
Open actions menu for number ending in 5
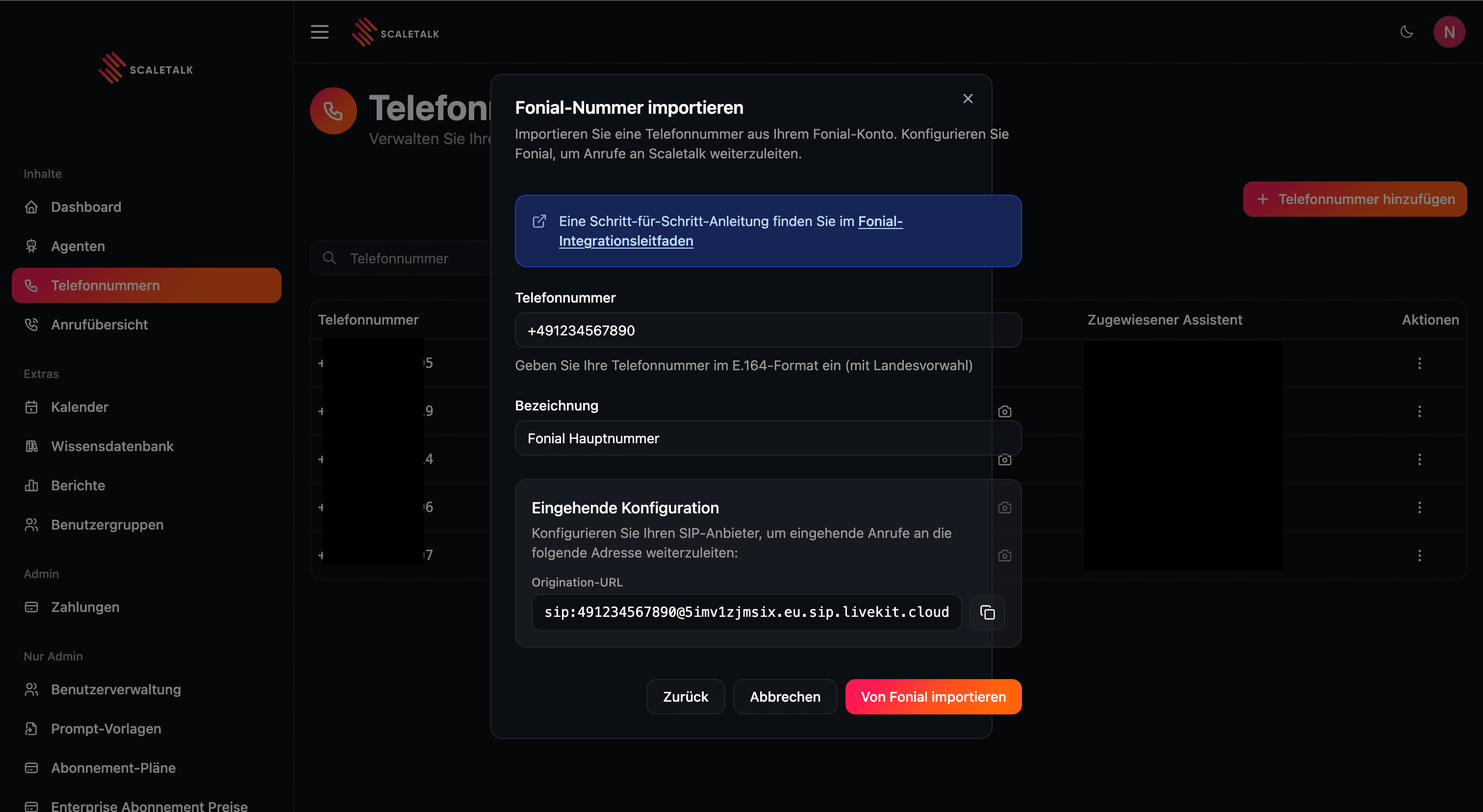tap(1420, 363)
